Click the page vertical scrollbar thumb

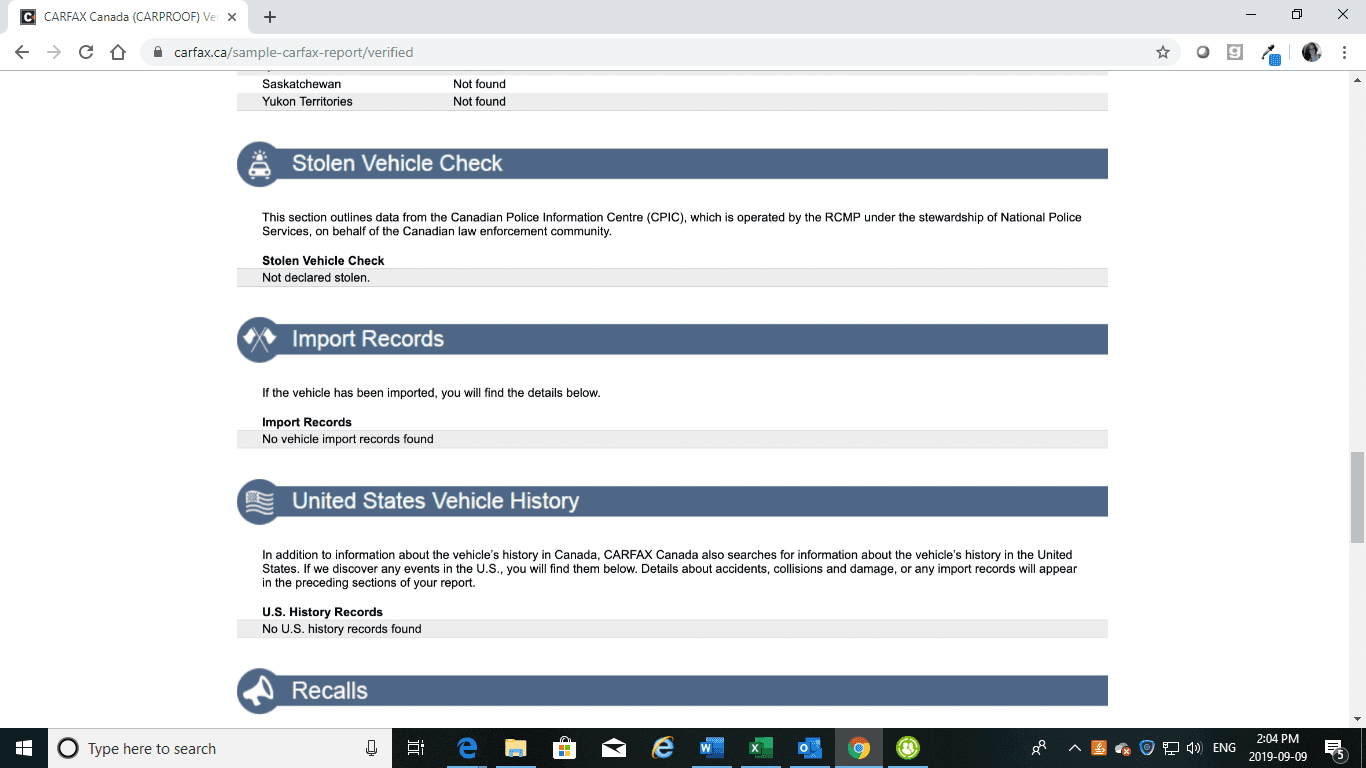click(x=1357, y=497)
